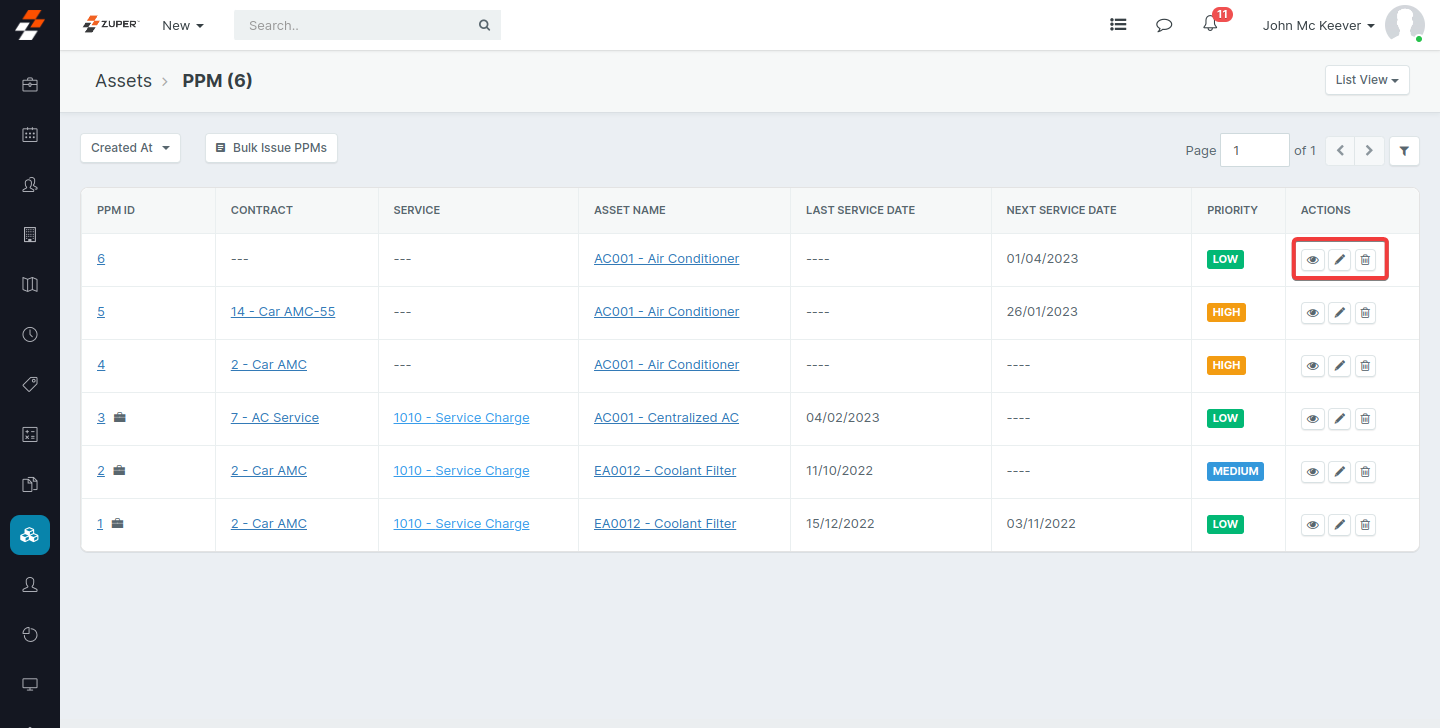Open the New menu in the header
The height and width of the screenshot is (728, 1440).
[182, 26]
